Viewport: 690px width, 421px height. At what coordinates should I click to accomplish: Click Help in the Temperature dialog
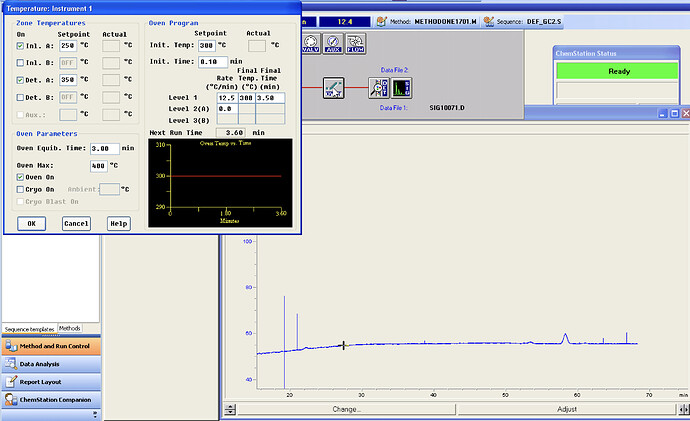click(x=119, y=223)
